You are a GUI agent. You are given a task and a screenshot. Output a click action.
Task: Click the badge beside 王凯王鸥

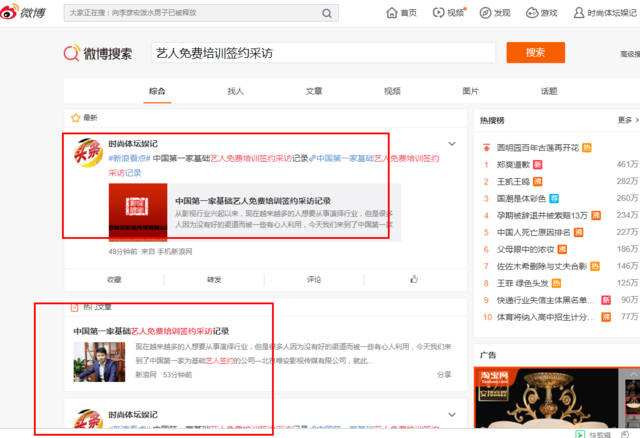tap(538, 181)
